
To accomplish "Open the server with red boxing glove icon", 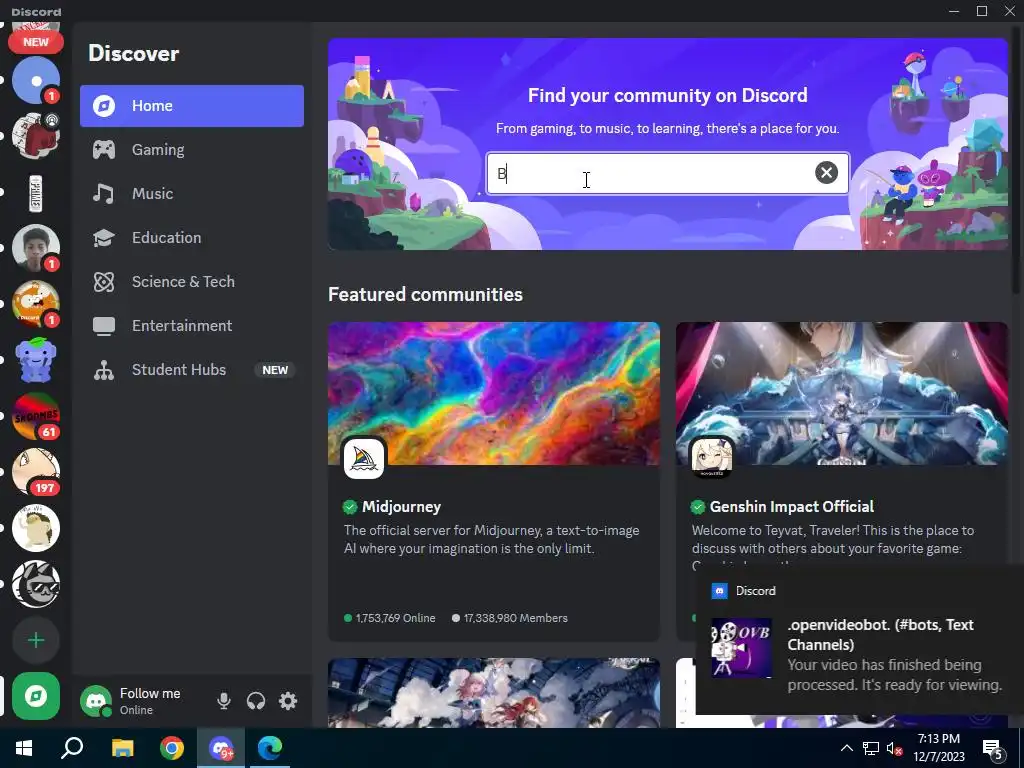I will click(36, 136).
